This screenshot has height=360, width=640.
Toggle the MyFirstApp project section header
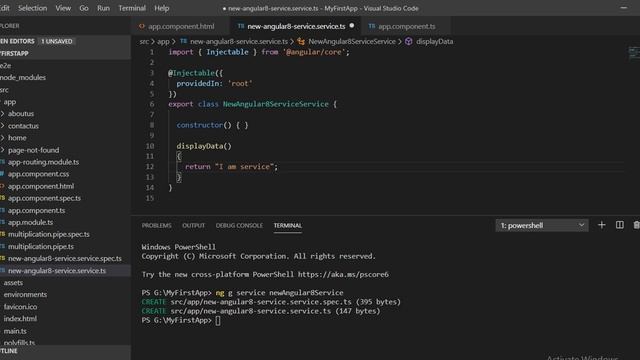pyautogui.click(x=65, y=53)
